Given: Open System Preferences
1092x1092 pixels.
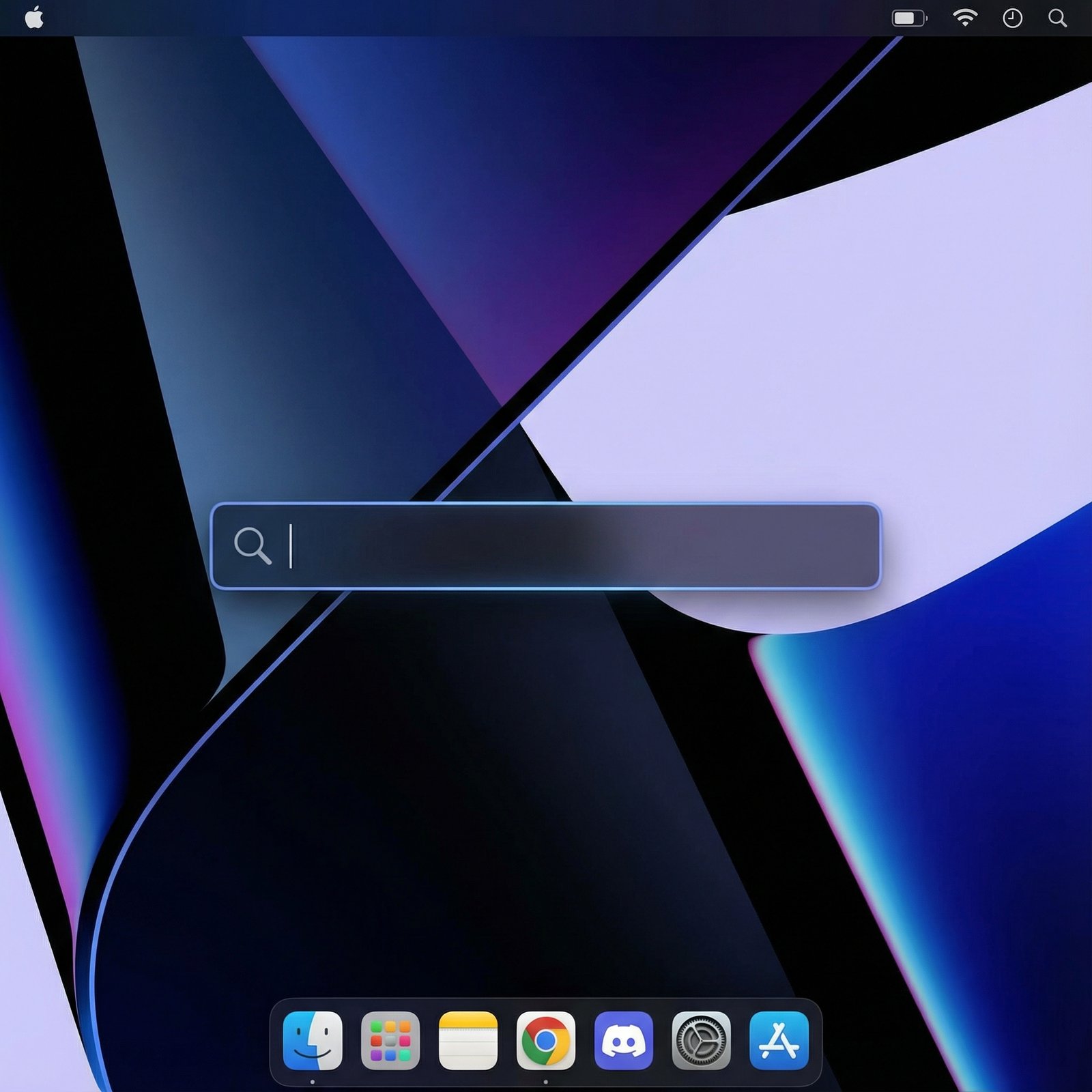Looking at the screenshot, I should pyautogui.click(x=702, y=1040).
